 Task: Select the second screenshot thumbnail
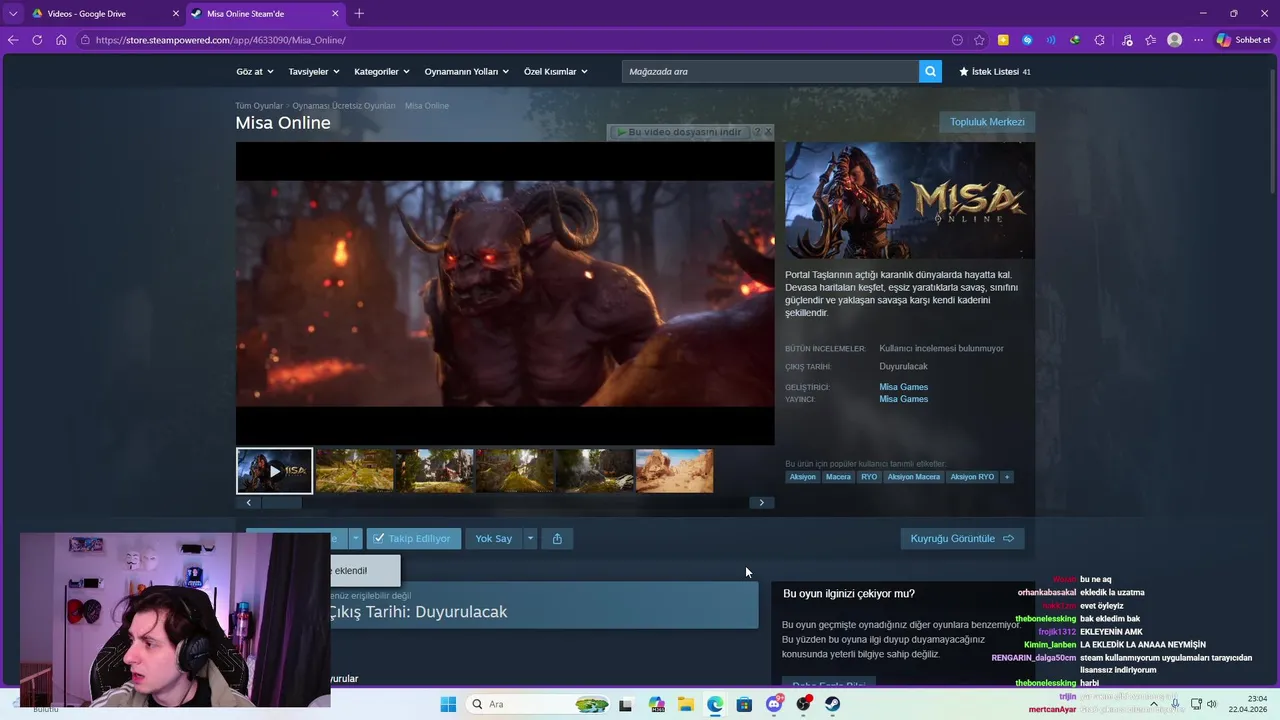tap(435, 470)
